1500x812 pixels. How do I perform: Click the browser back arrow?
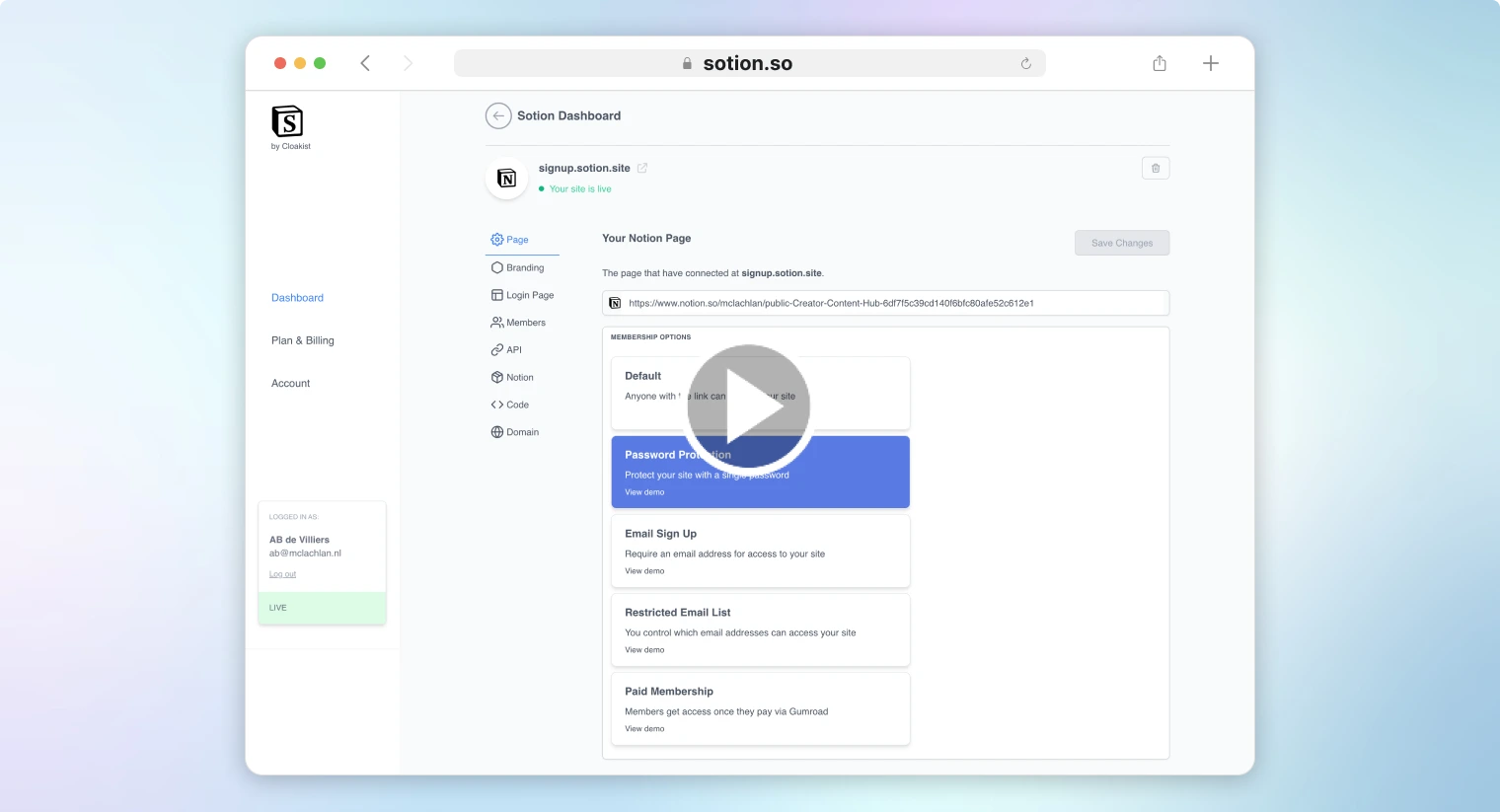pos(365,63)
